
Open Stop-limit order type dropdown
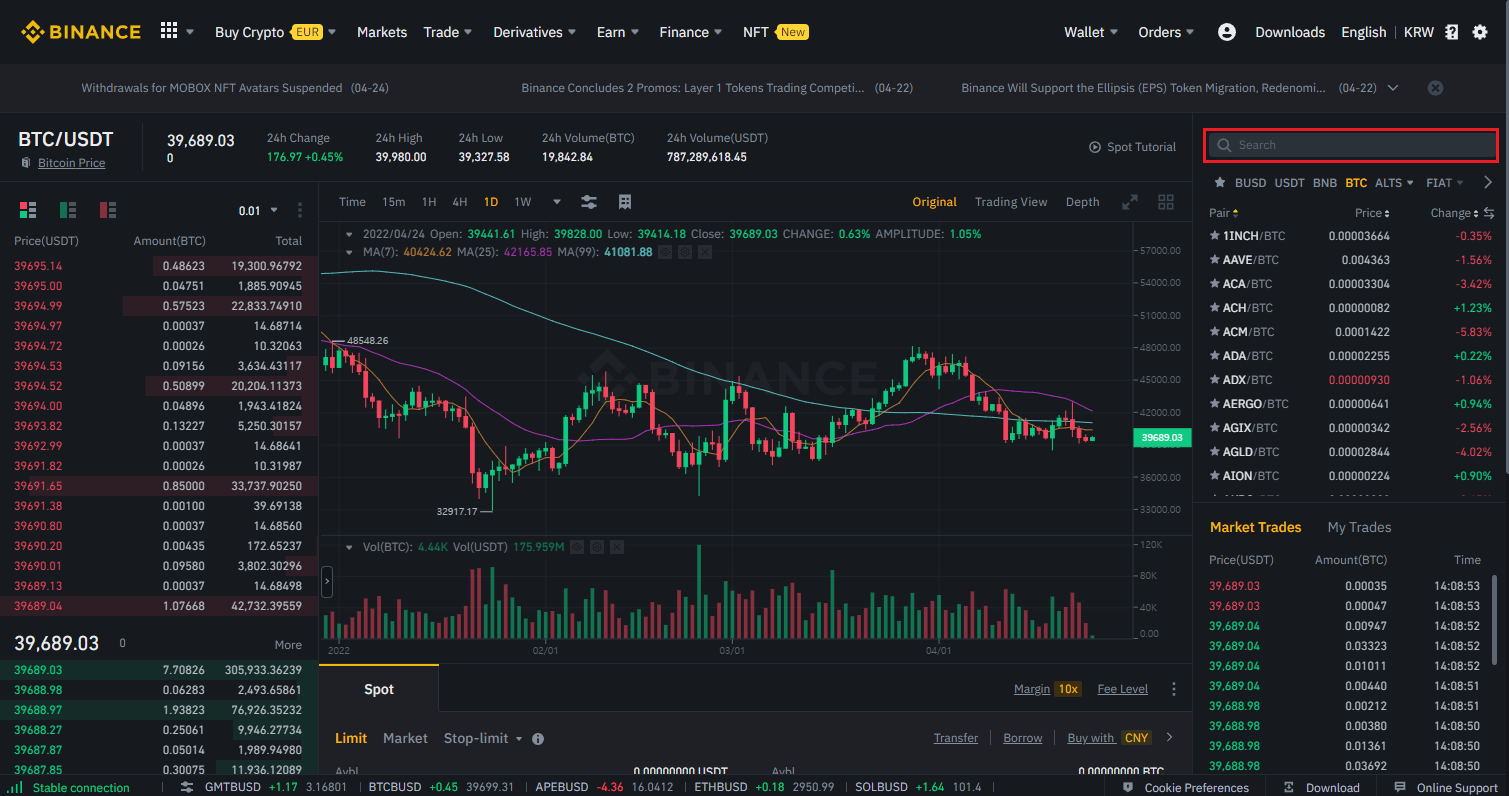tap(483, 738)
